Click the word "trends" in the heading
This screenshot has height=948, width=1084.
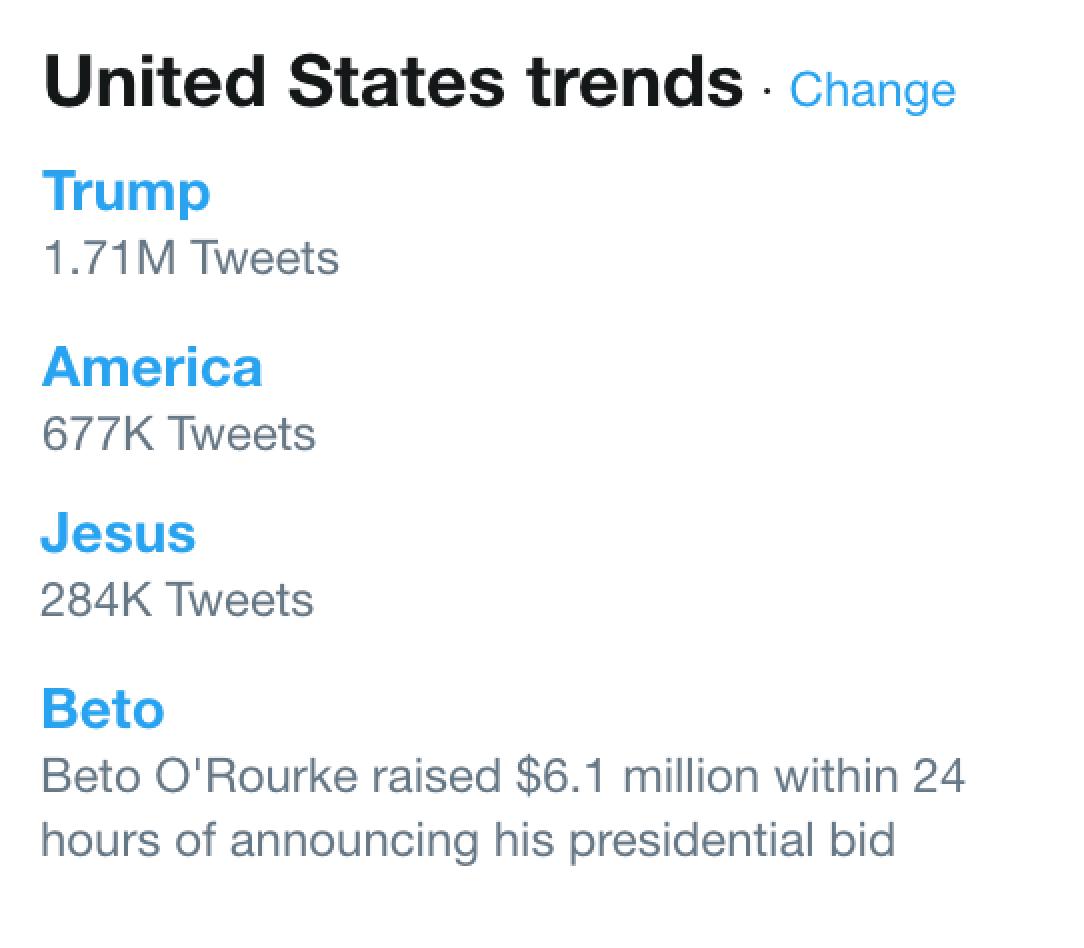(x=633, y=82)
